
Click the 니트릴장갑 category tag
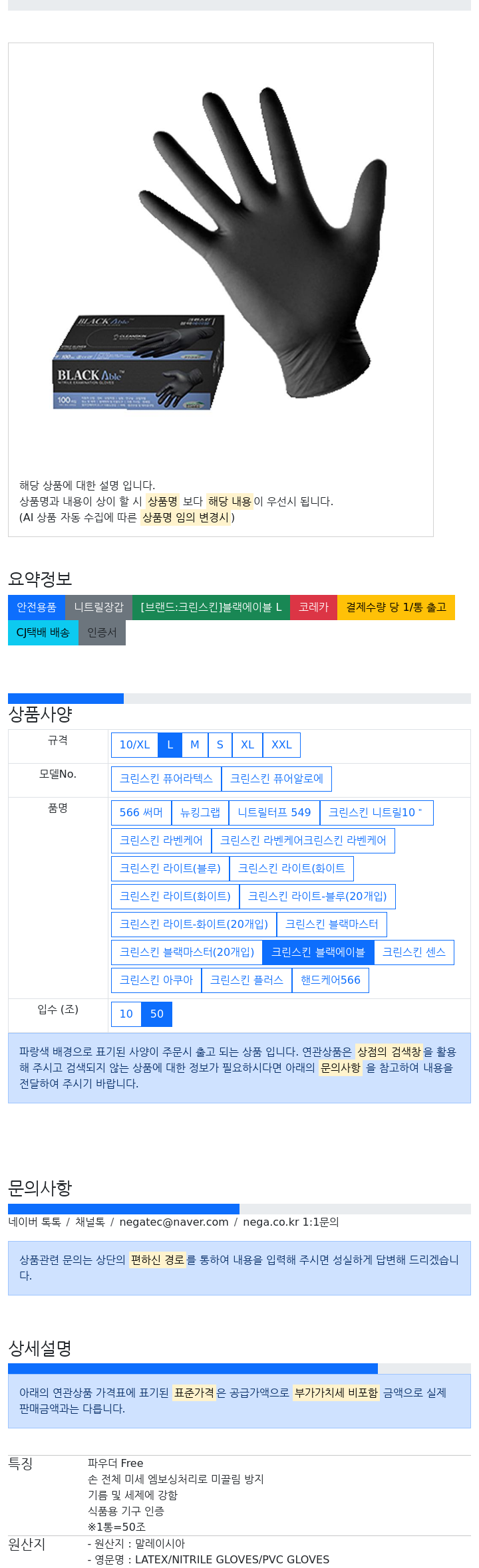tap(98, 608)
